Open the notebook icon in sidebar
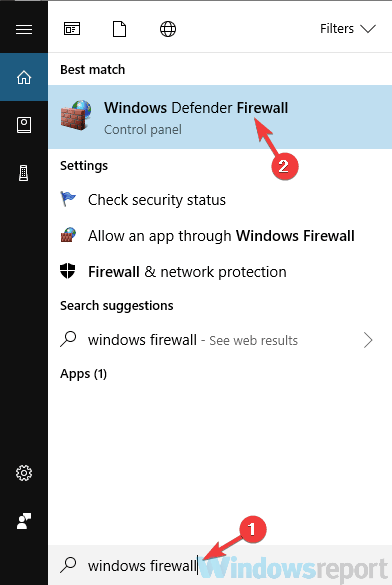This screenshot has height=585, width=392. [x=24, y=125]
